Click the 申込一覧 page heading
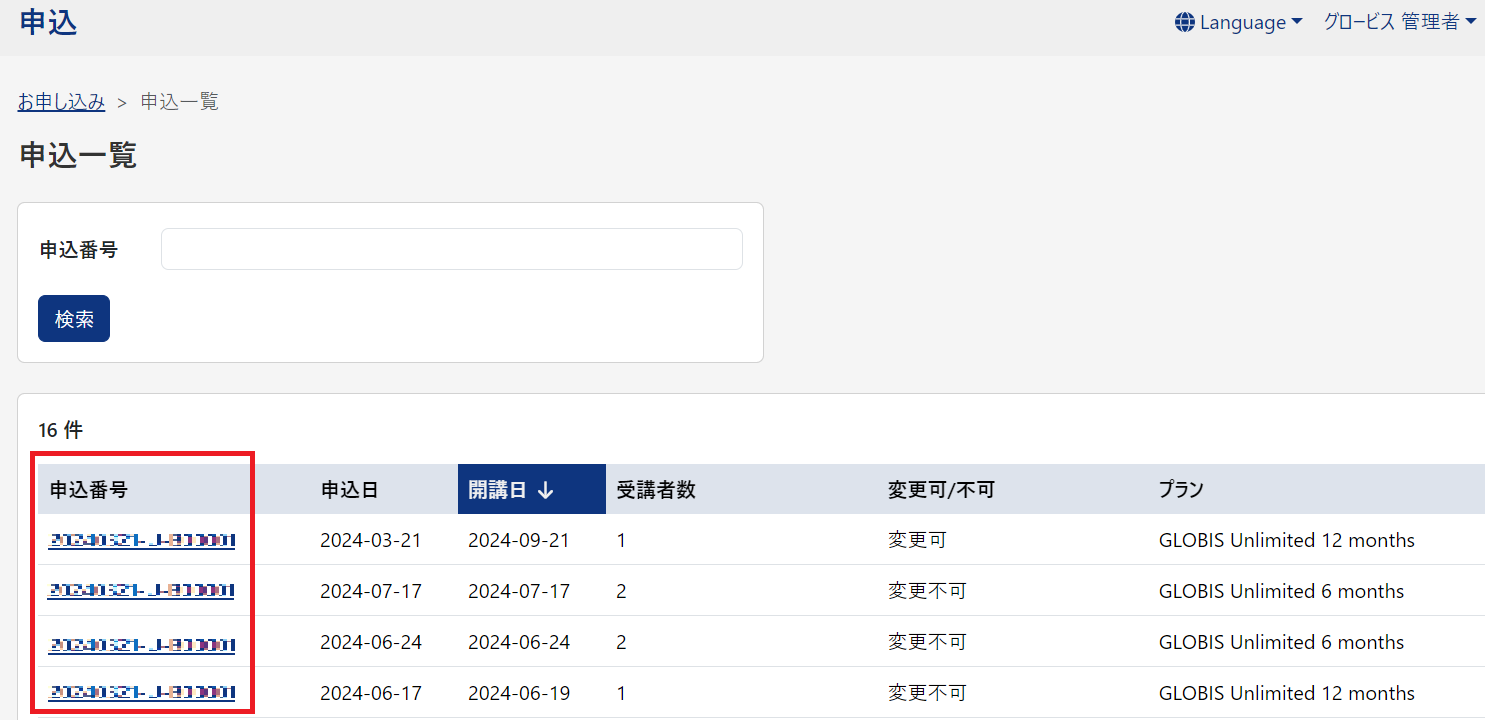The height and width of the screenshot is (720, 1485). [78, 155]
